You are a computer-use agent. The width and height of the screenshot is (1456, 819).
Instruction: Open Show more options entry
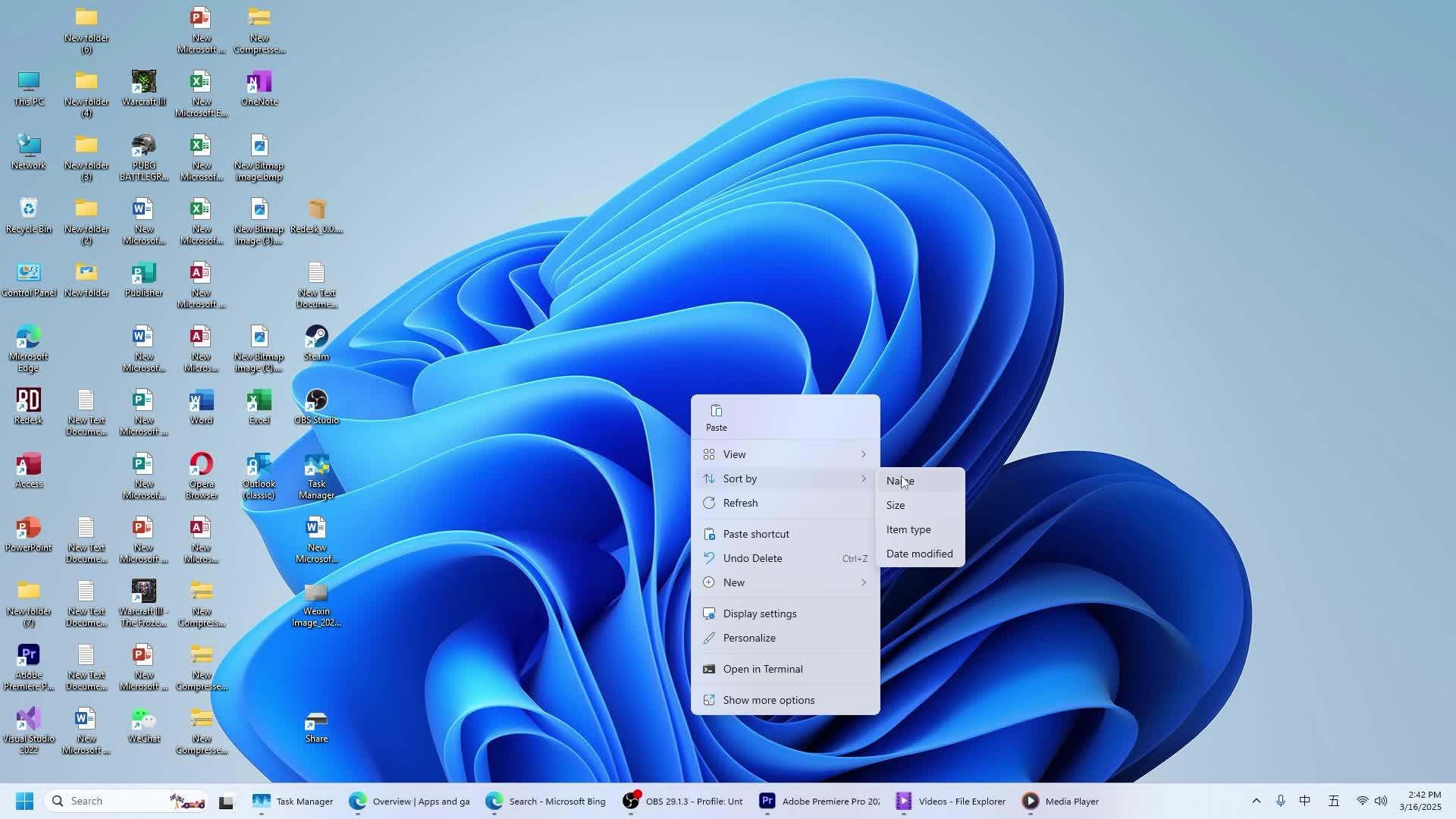tap(768, 700)
